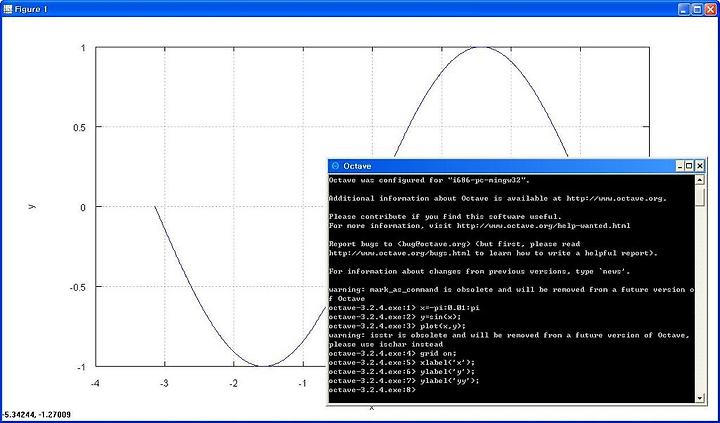Minimize the Figure 1 window

[x=684, y=9]
